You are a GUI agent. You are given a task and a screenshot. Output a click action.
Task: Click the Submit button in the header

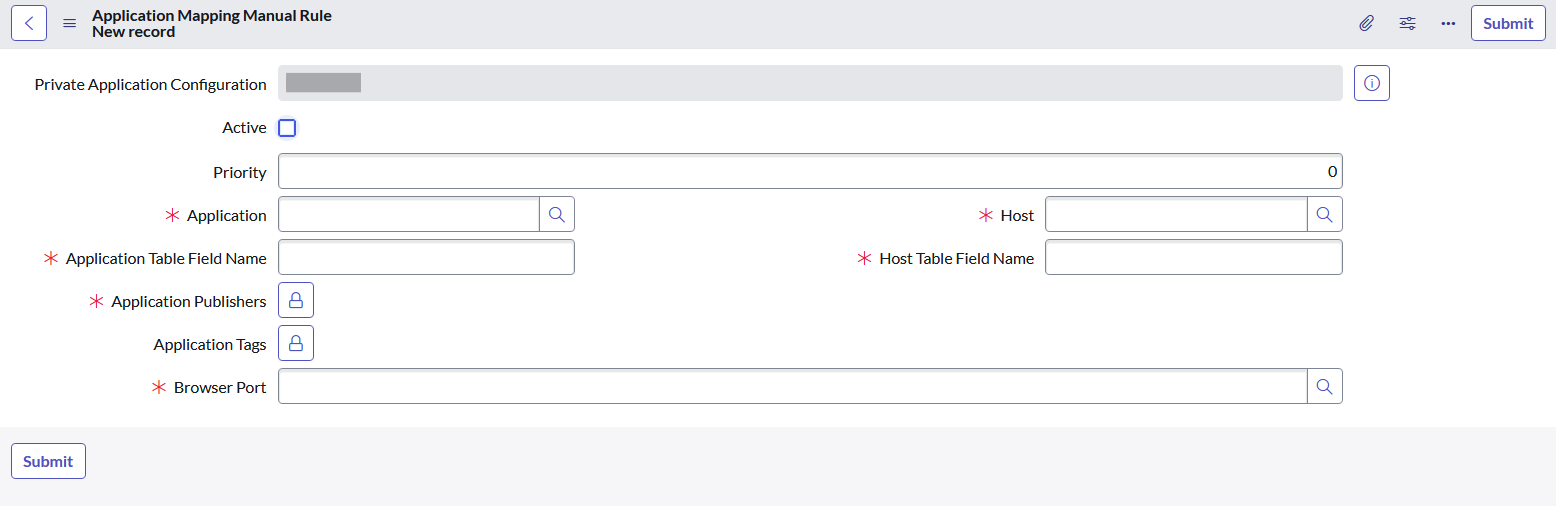[x=1508, y=23]
